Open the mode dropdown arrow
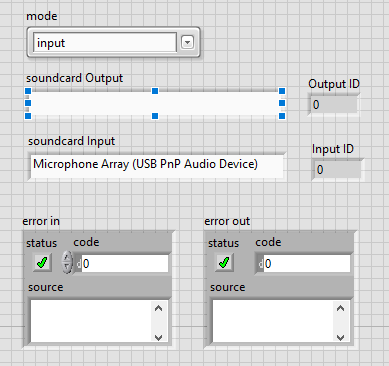The image size is (389, 366). coord(187,42)
